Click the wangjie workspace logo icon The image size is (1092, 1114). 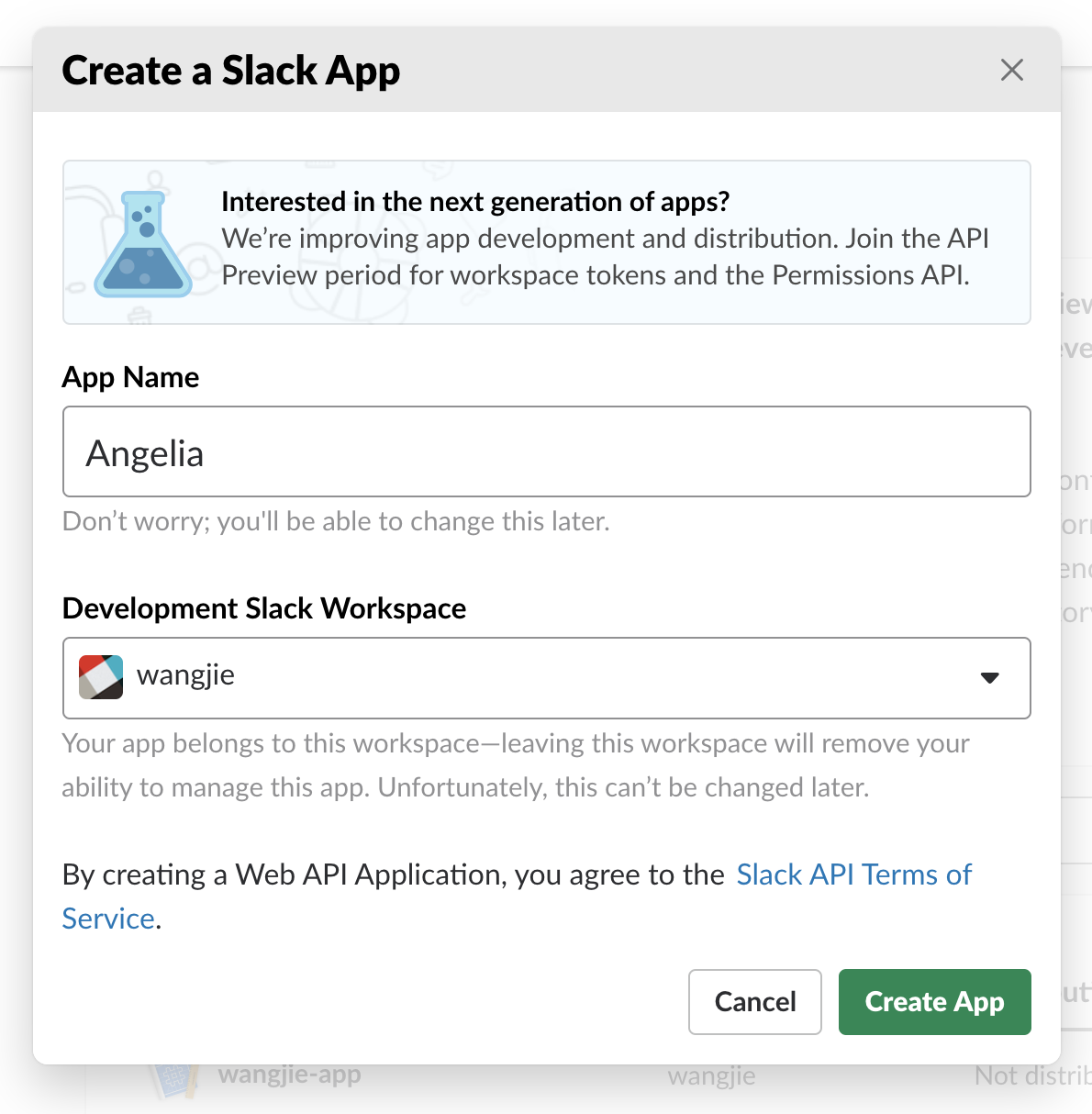pyautogui.click(x=101, y=677)
